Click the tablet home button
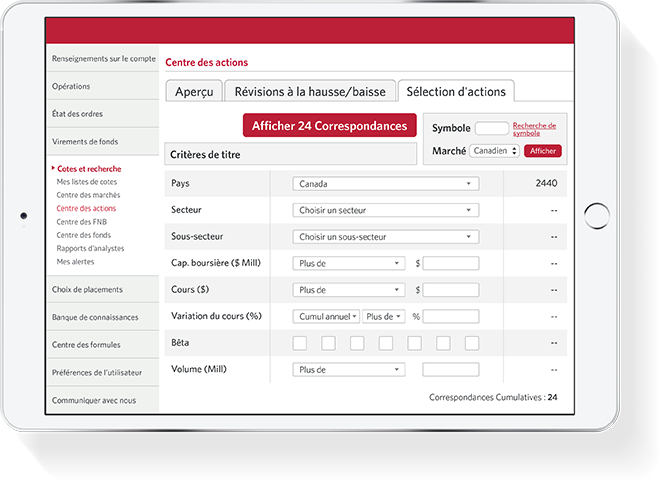Viewport: 660px width, 481px height. click(x=597, y=216)
